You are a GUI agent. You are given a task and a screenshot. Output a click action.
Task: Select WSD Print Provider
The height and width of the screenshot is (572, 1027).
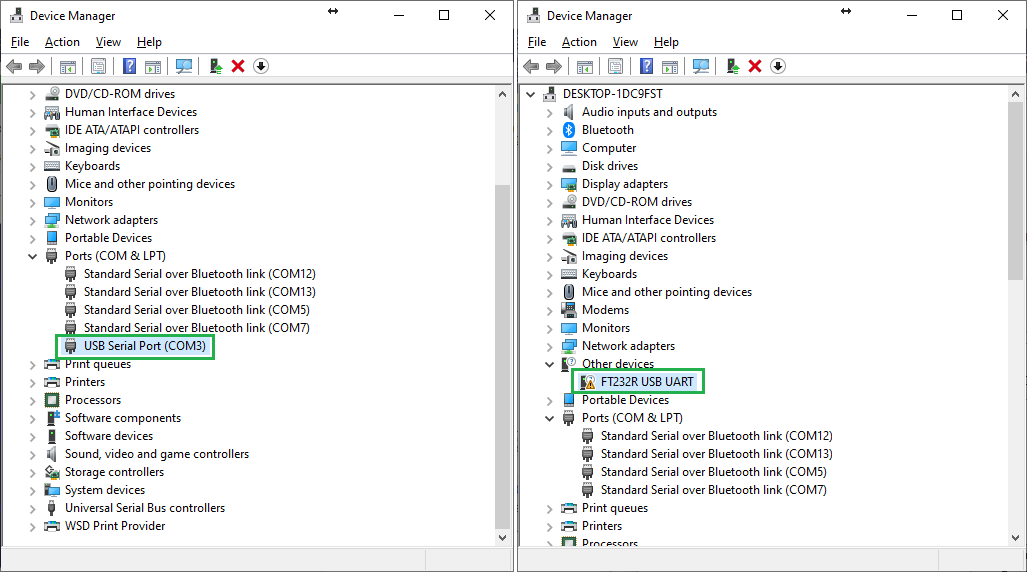[115, 526]
